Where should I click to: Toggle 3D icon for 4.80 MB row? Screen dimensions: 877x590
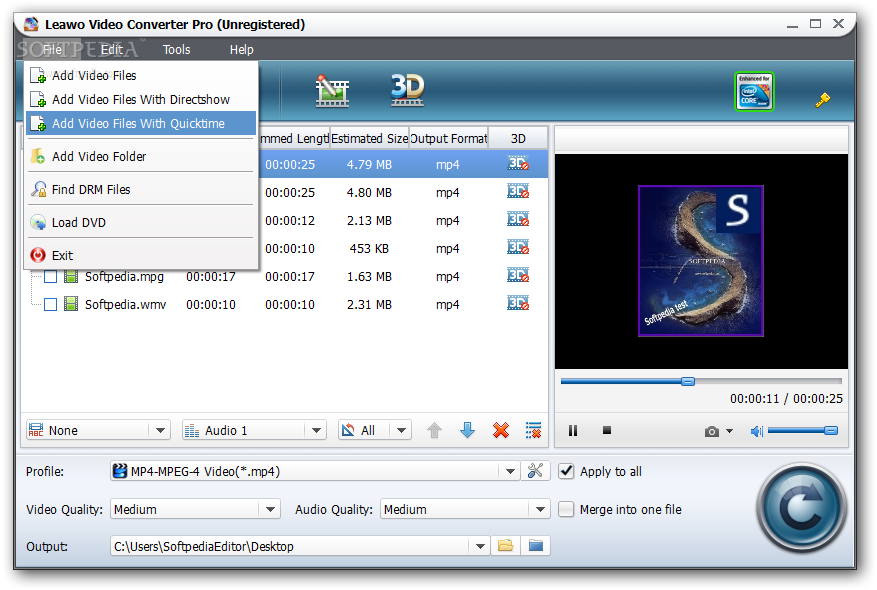pos(518,192)
